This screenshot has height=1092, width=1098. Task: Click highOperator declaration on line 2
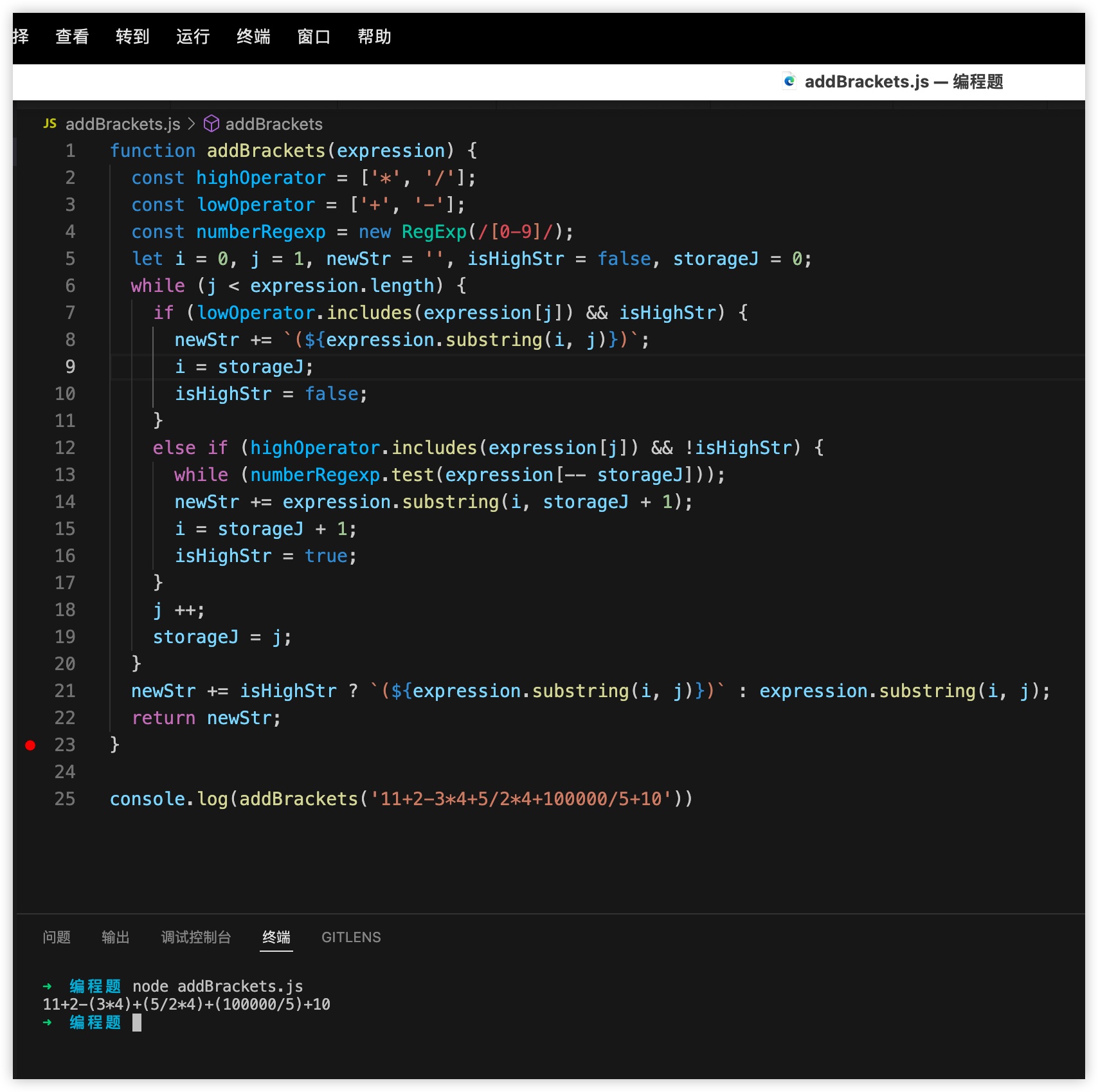[x=260, y=177]
